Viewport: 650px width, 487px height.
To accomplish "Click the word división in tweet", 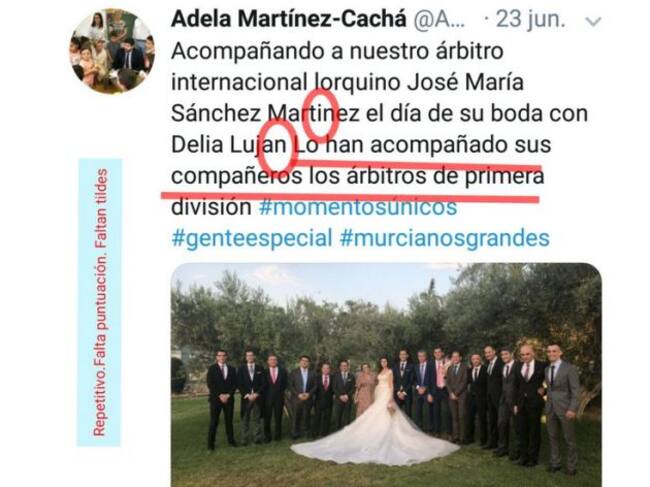I will point(211,207).
